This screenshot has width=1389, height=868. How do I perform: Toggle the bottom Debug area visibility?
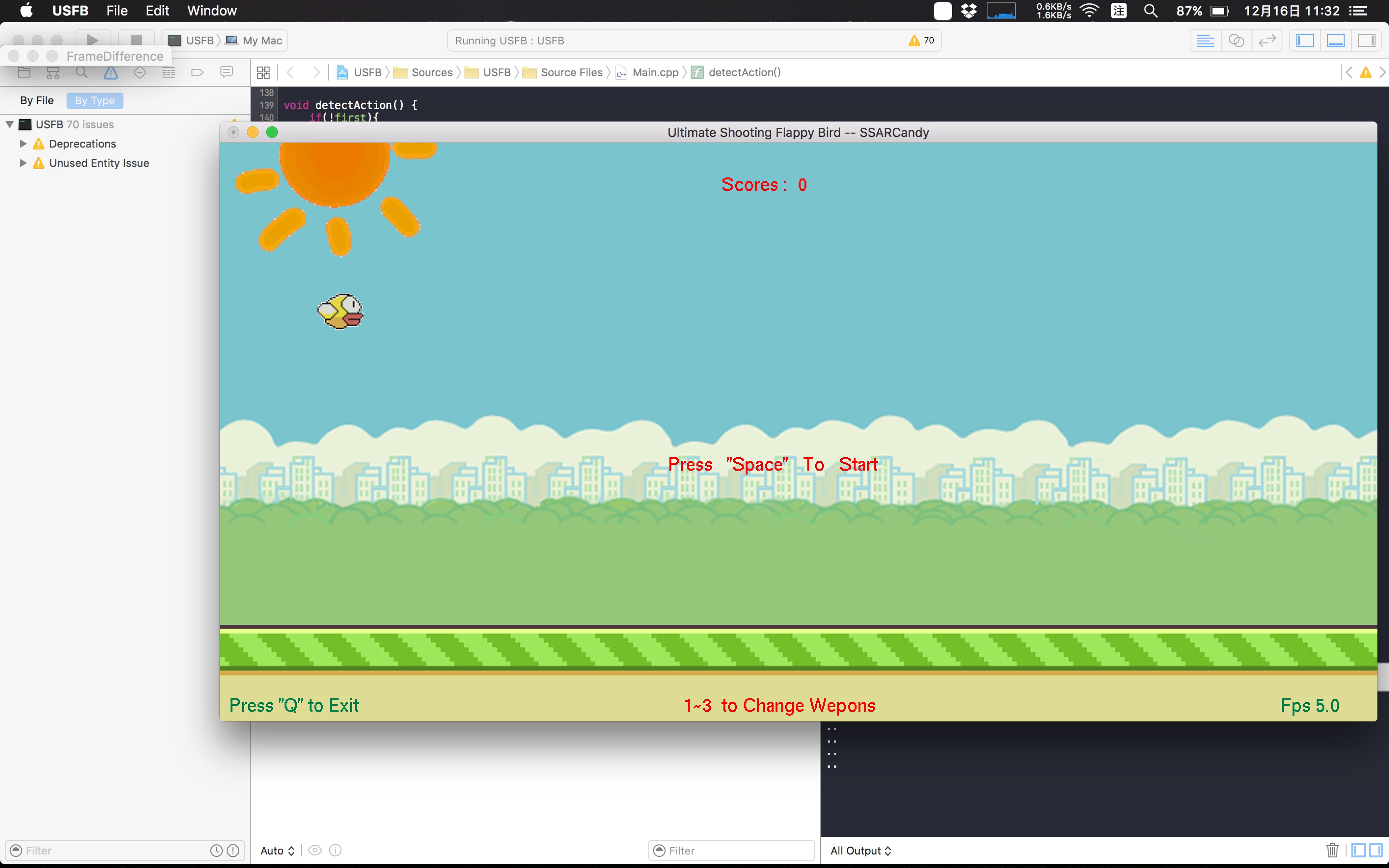click(1335, 40)
